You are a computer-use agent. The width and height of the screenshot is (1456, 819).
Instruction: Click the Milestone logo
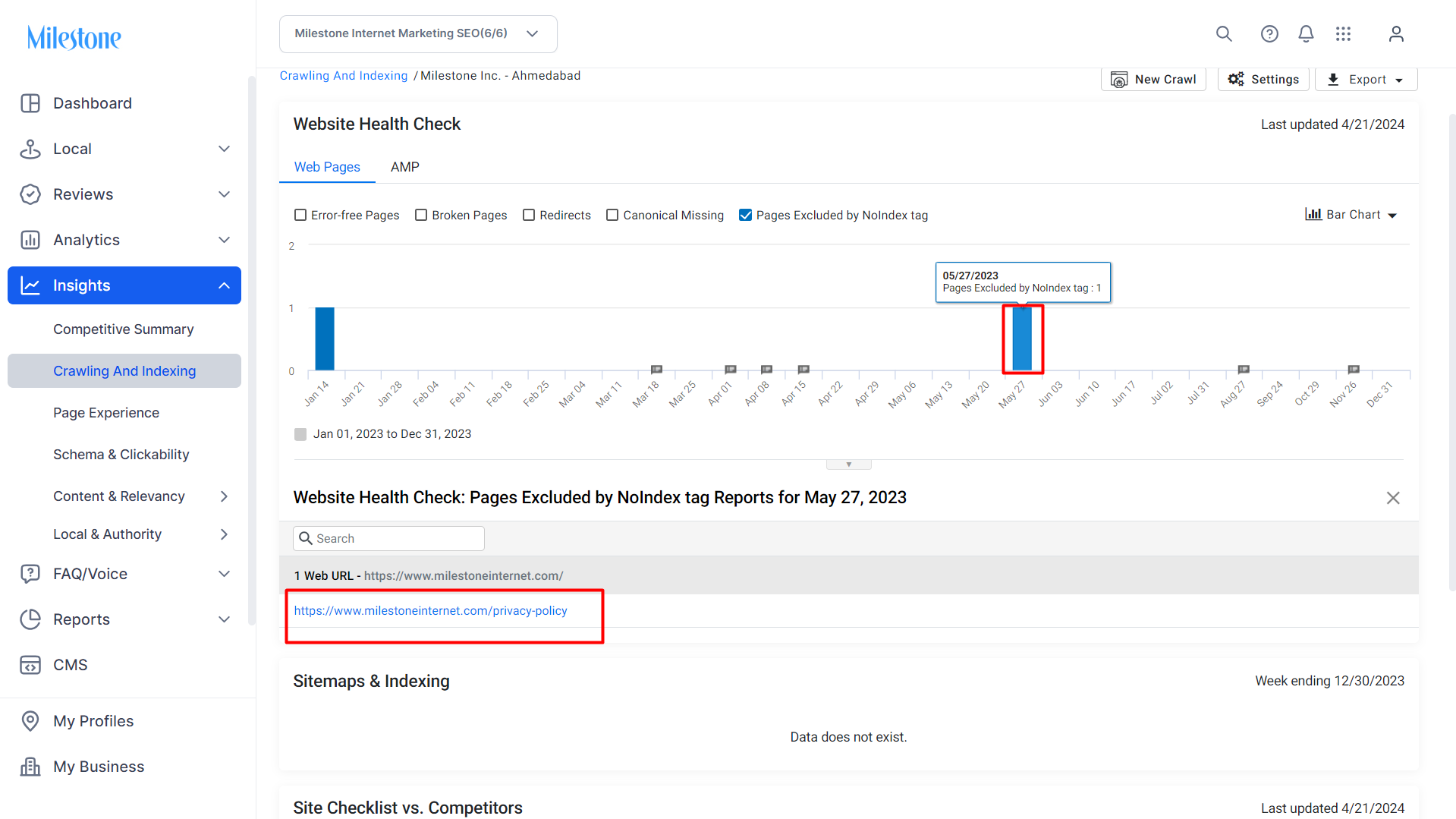pyautogui.click(x=74, y=38)
